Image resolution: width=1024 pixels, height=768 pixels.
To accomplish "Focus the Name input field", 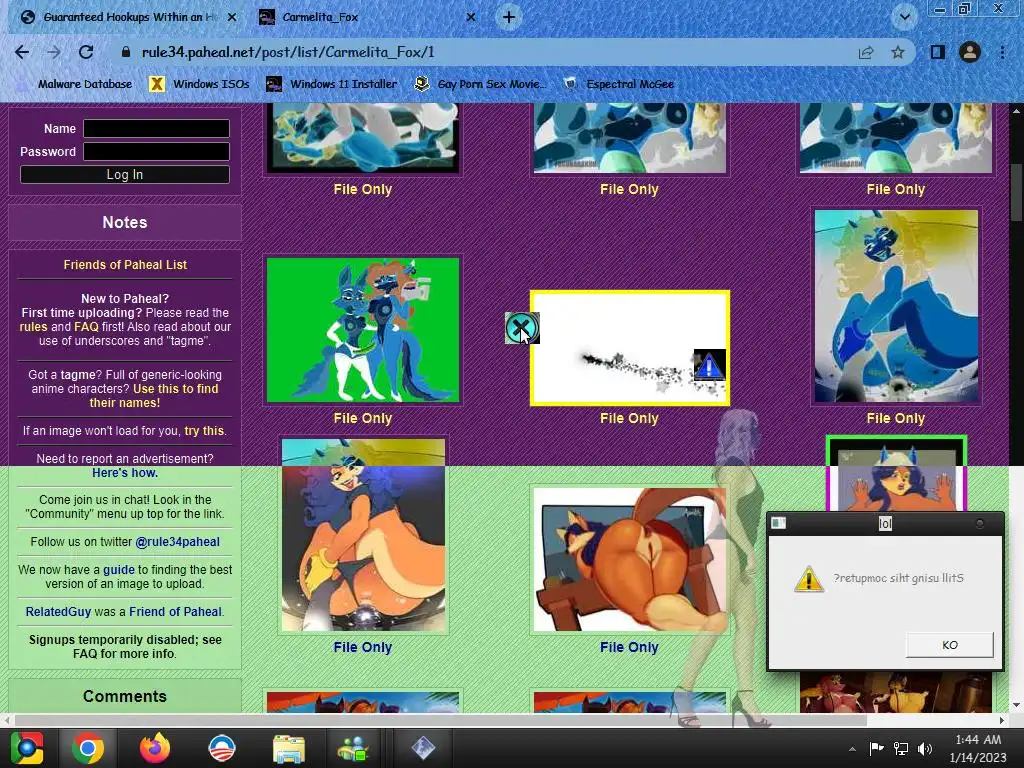I will pos(156,129).
